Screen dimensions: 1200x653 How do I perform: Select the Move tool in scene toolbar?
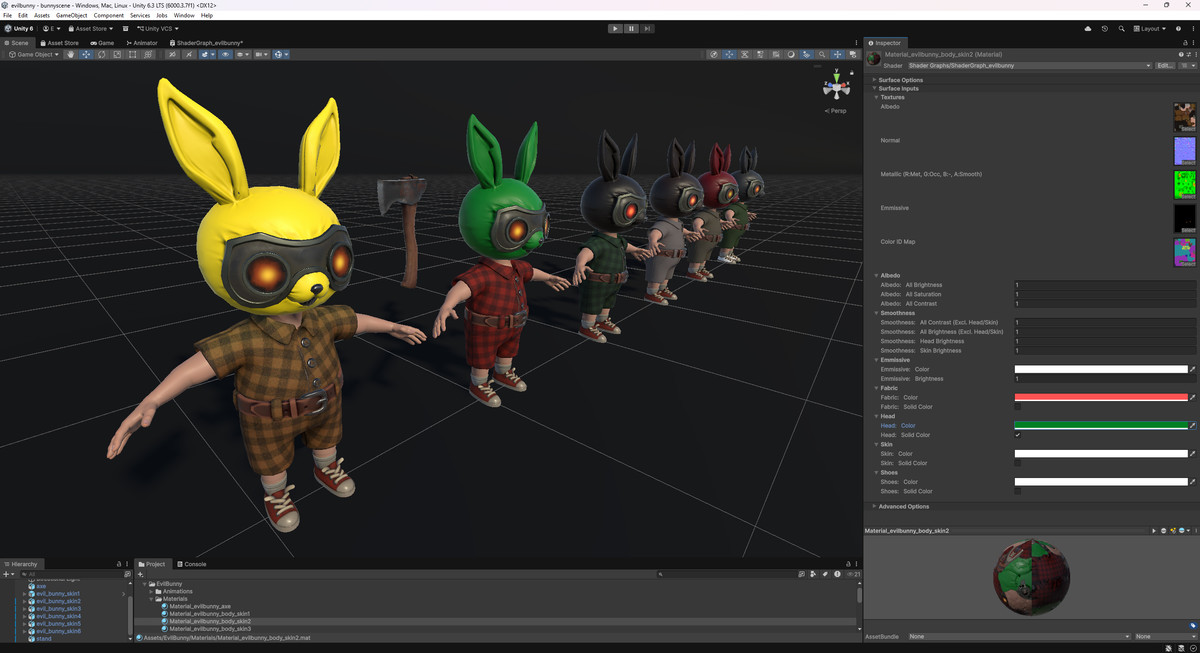(86, 54)
